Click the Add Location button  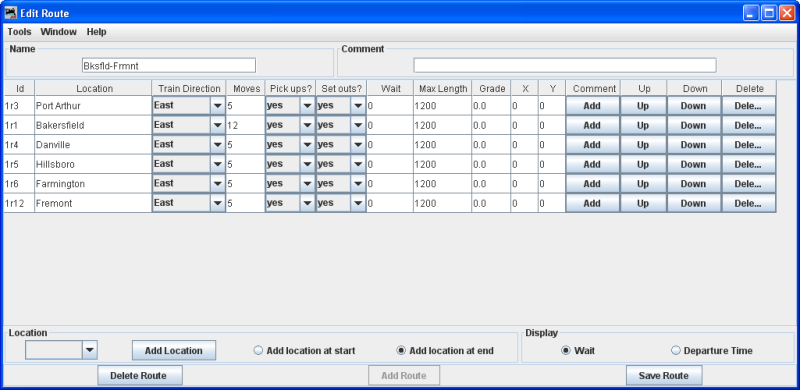(x=173, y=351)
